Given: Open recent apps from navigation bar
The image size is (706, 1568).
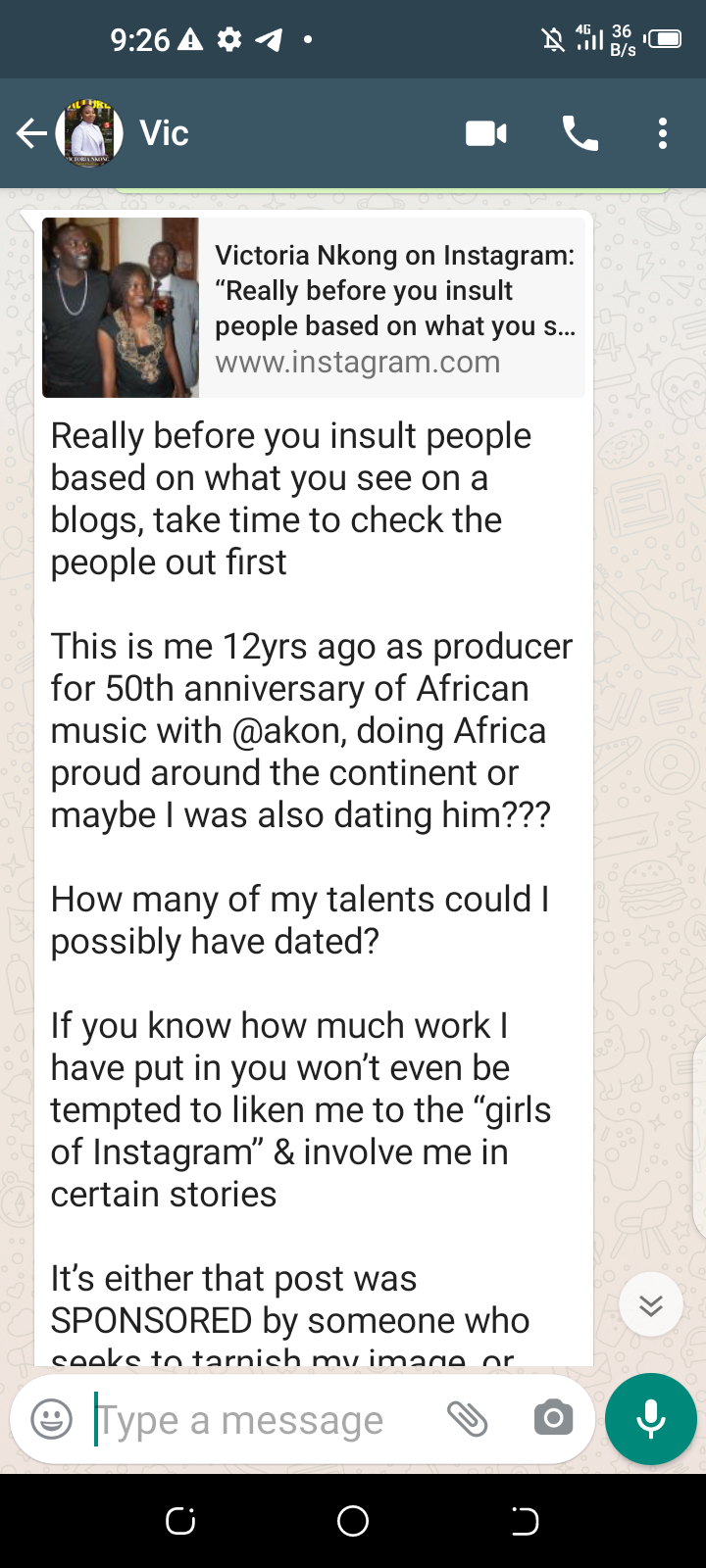Looking at the screenshot, I should click(x=180, y=1520).
